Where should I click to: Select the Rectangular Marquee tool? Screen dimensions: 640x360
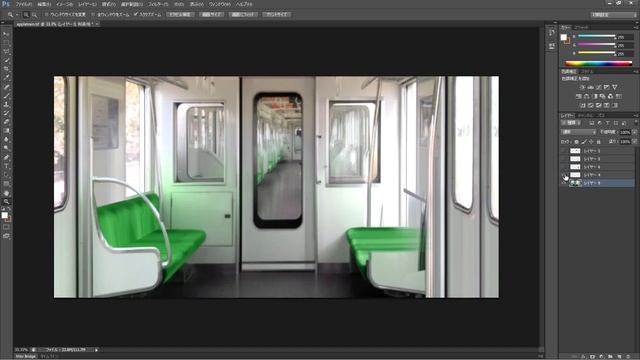(6, 43)
